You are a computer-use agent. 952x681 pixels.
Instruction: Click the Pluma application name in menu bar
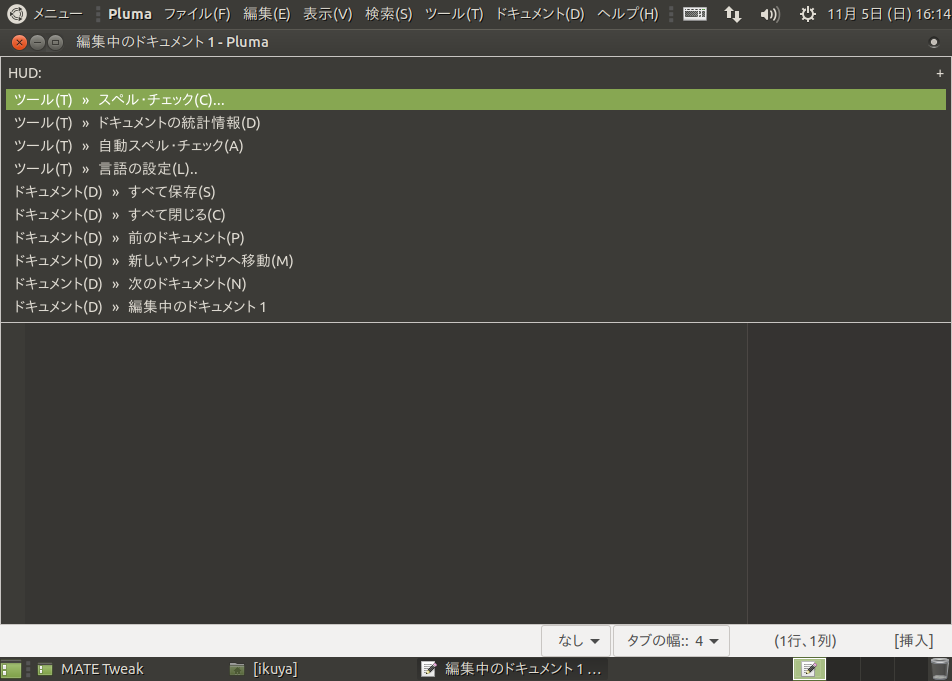click(x=130, y=14)
